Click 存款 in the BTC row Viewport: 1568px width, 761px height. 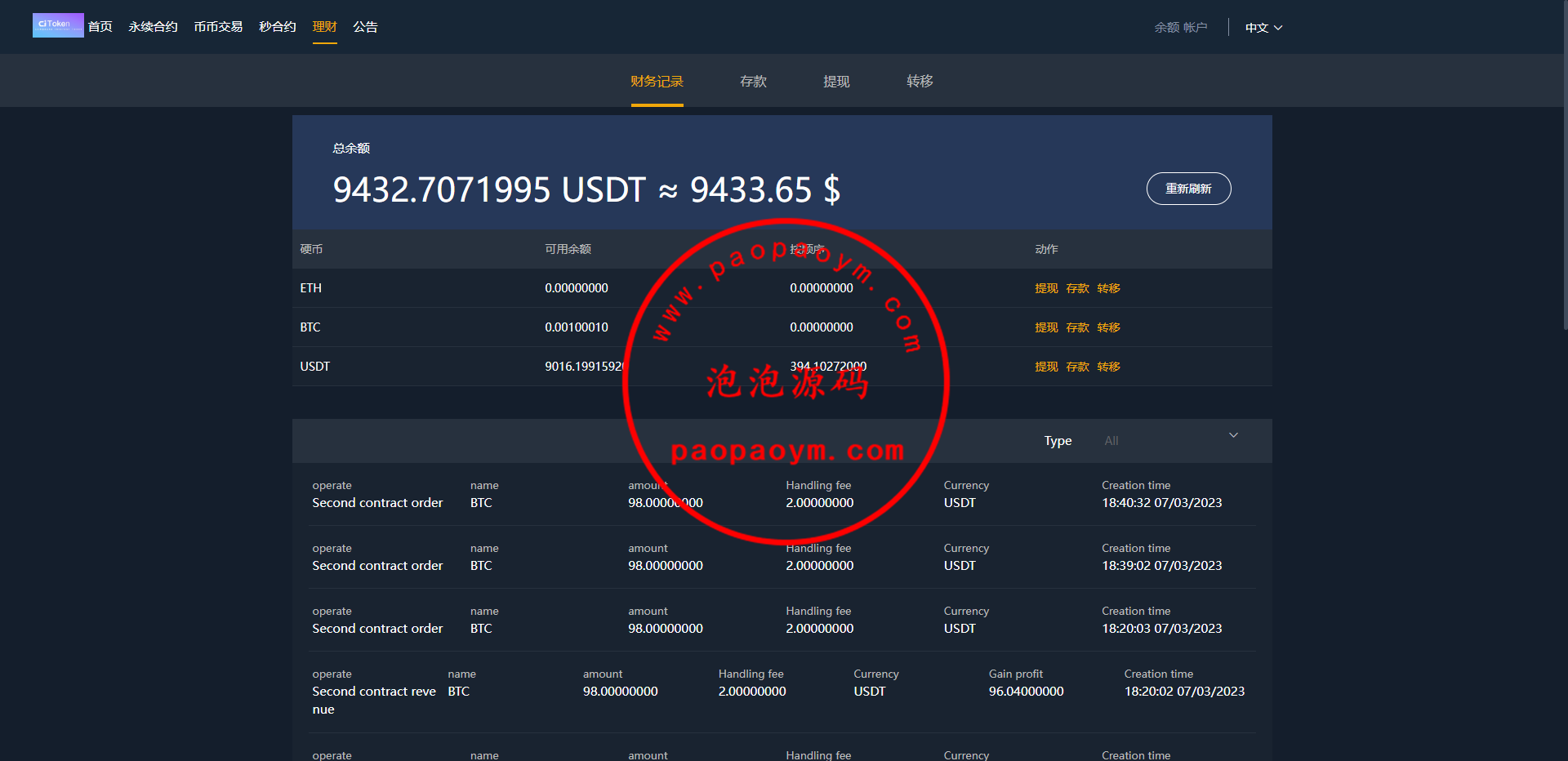[1077, 327]
